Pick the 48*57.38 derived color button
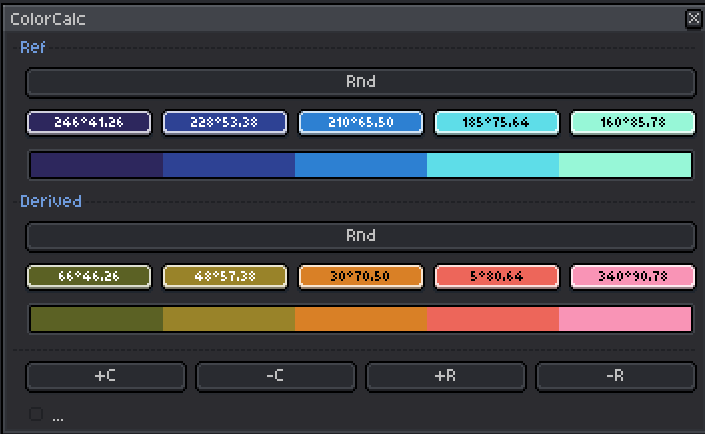This screenshot has height=434, width=705. [225, 276]
